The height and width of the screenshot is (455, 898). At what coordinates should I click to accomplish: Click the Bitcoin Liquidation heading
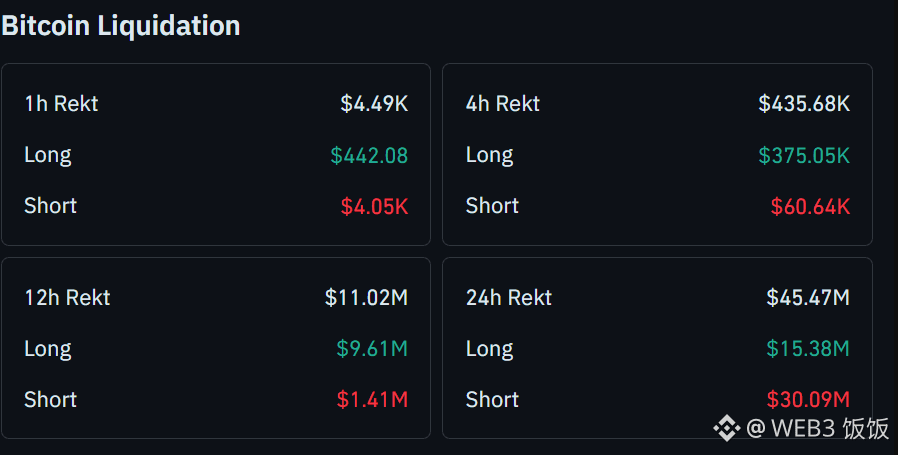[121, 26]
